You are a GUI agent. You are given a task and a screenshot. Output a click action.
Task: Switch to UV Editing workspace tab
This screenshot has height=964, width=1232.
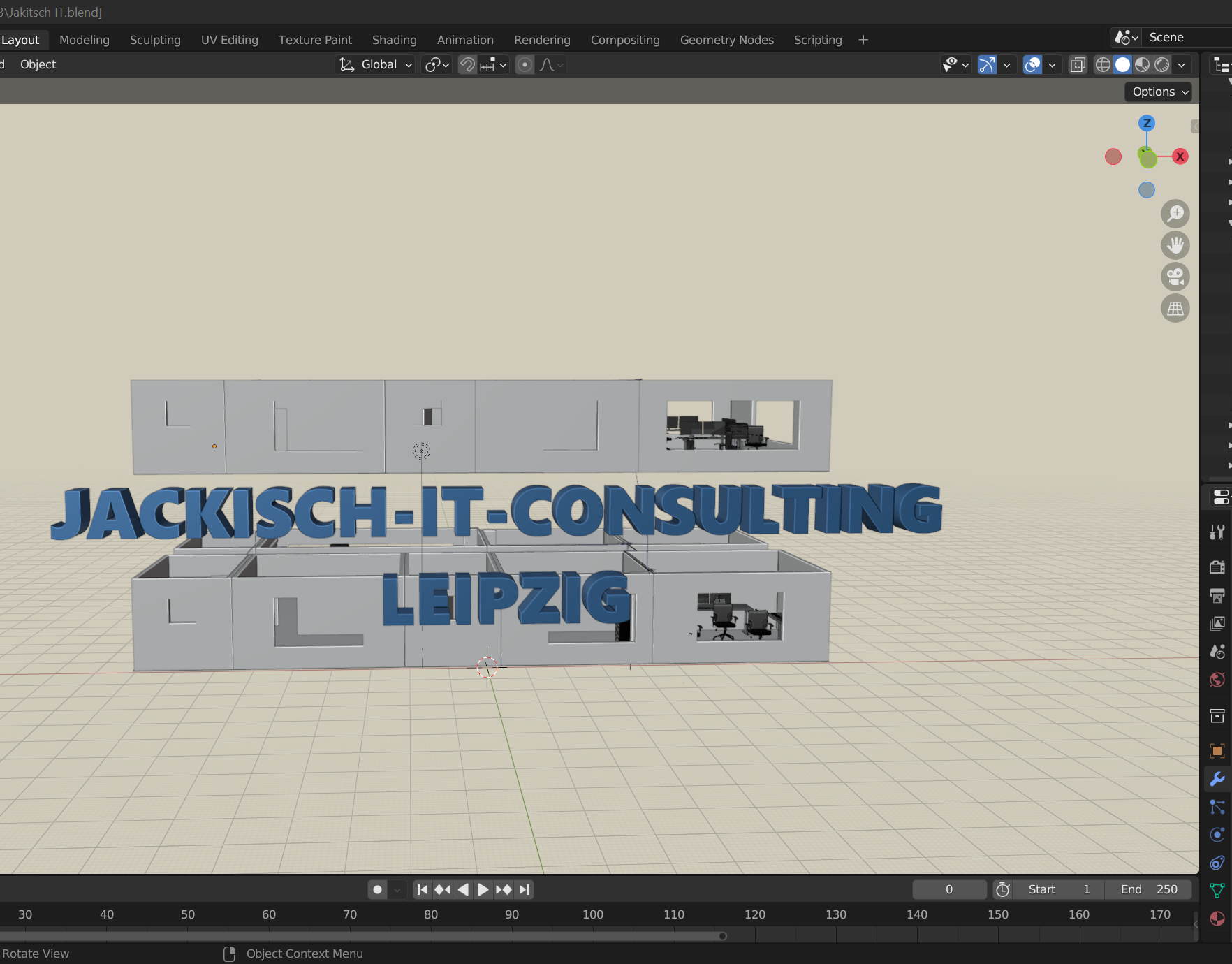pyautogui.click(x=230, y=40)
